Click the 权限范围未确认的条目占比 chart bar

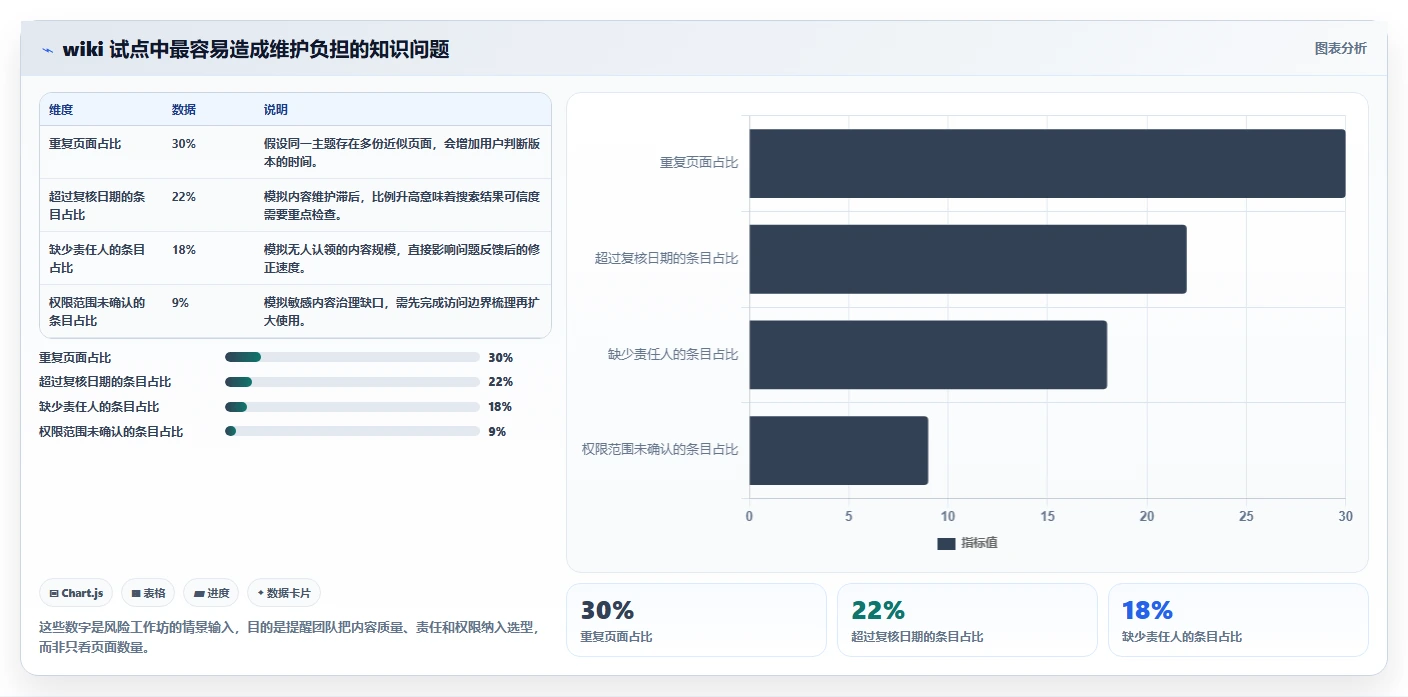coord(839,450)
